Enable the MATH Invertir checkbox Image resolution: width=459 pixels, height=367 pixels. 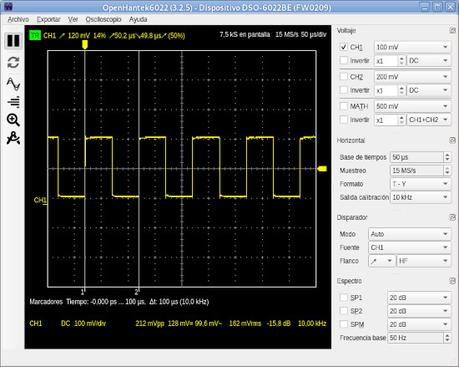tap(344, 119)
